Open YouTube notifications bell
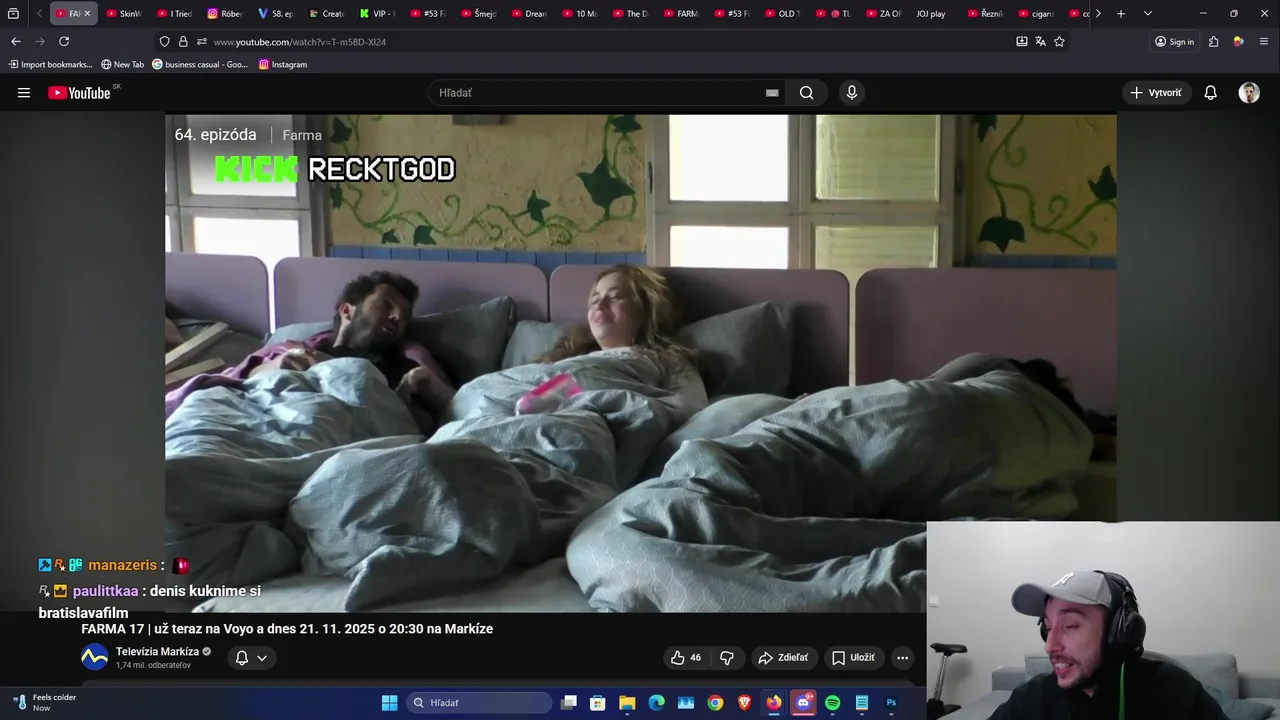 (x=1211, y=93)
